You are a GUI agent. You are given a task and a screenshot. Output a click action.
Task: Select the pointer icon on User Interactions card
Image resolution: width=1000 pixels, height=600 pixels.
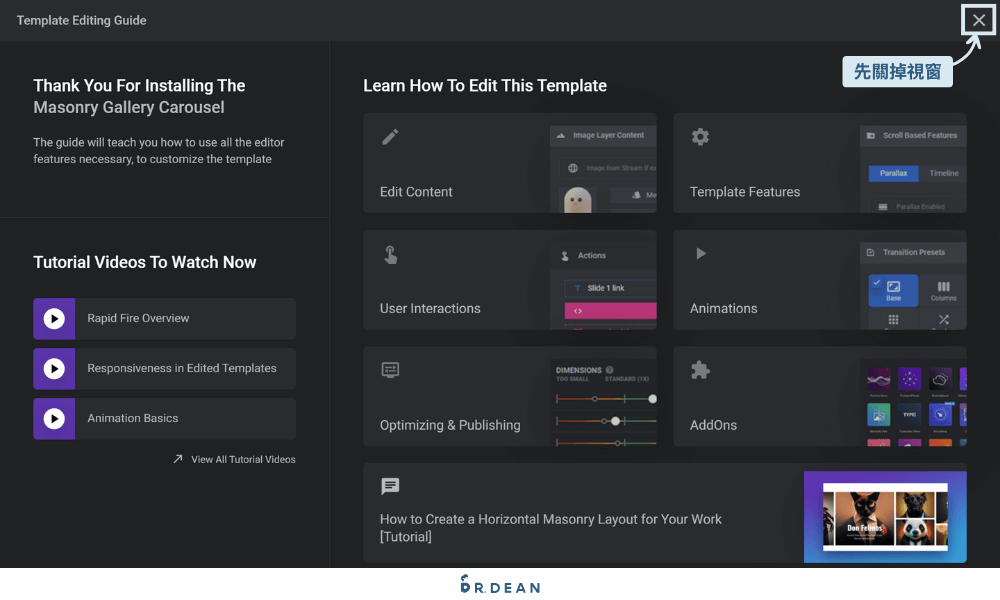[390, 254]
